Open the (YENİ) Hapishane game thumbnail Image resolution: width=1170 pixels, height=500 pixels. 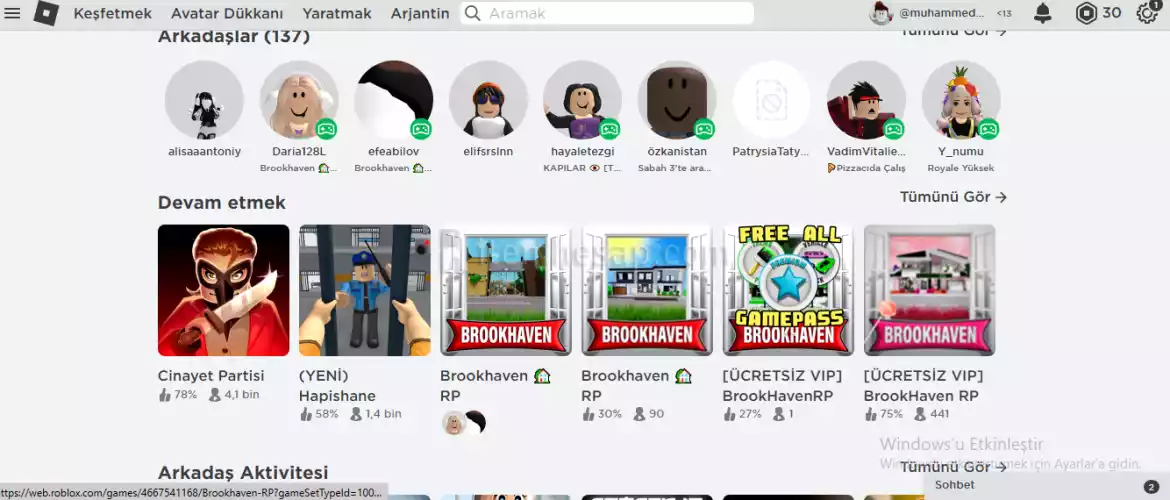(365, 290)
